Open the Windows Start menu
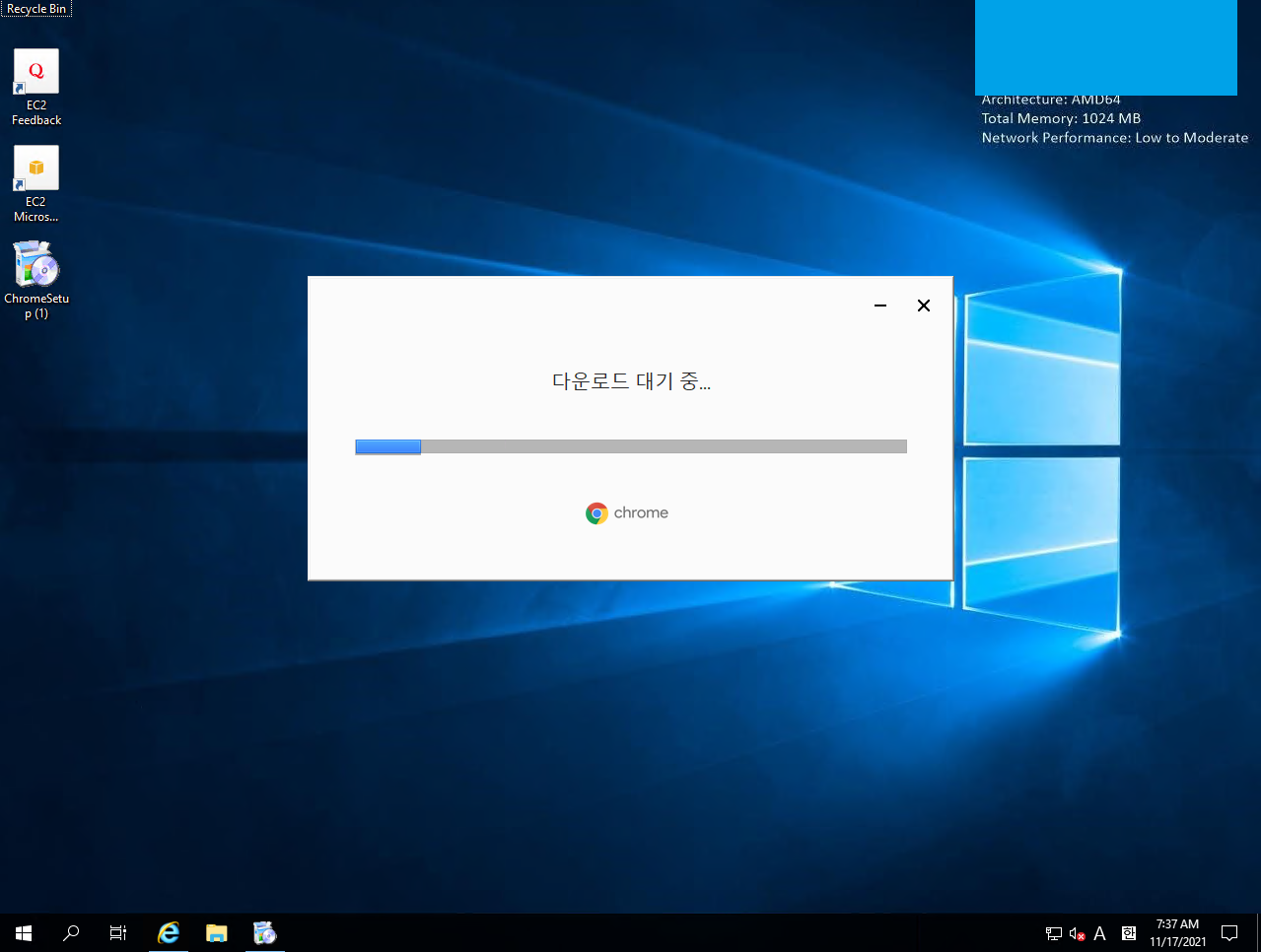Viewport: 1261px width, 952px height. click(24, 932)
